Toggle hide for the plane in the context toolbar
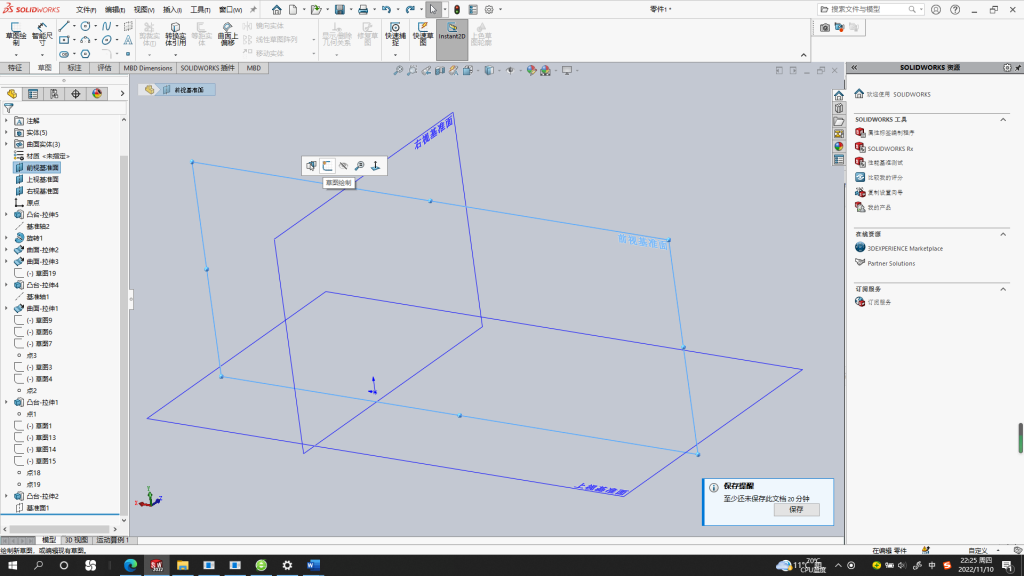1024x576 pixels. point(344,166)
